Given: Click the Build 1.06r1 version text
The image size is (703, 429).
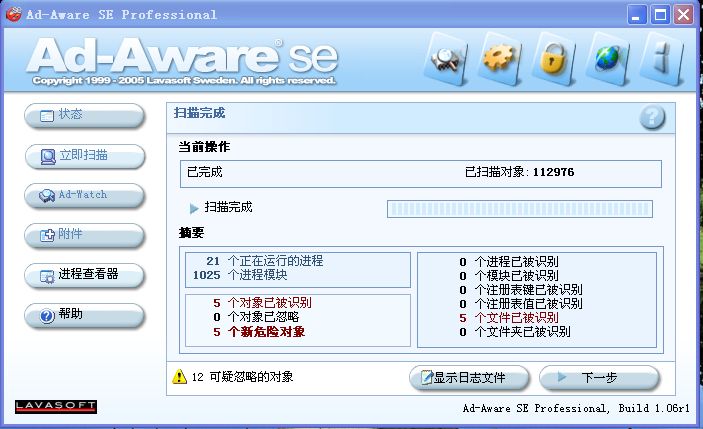Looking at the screenshot, I should pos(654,408).
